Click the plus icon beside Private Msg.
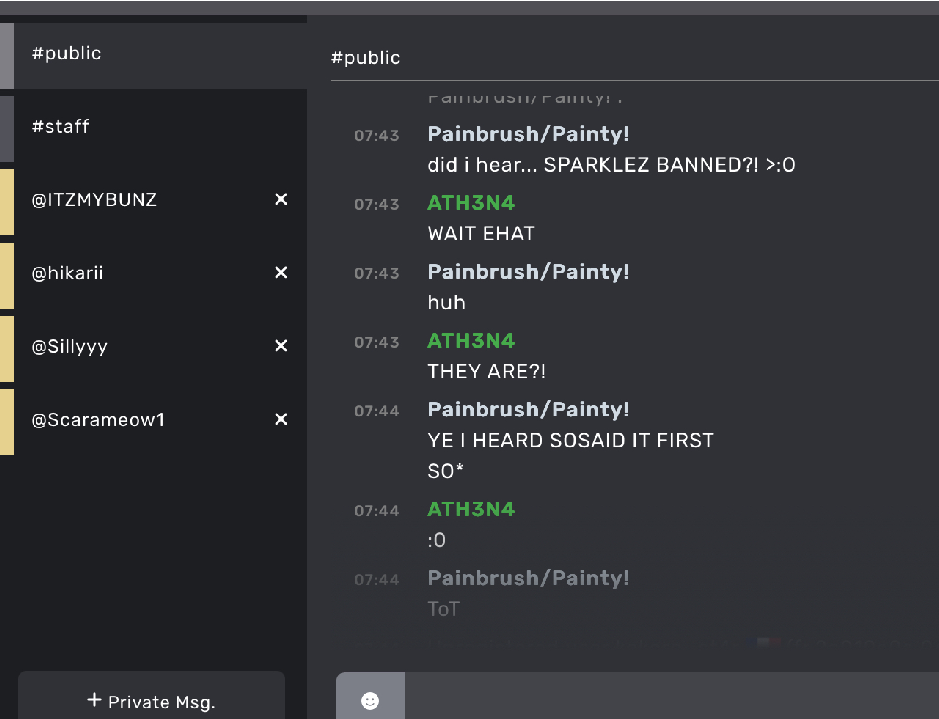Viewport: 939px width, 719px height. (94, 699)
